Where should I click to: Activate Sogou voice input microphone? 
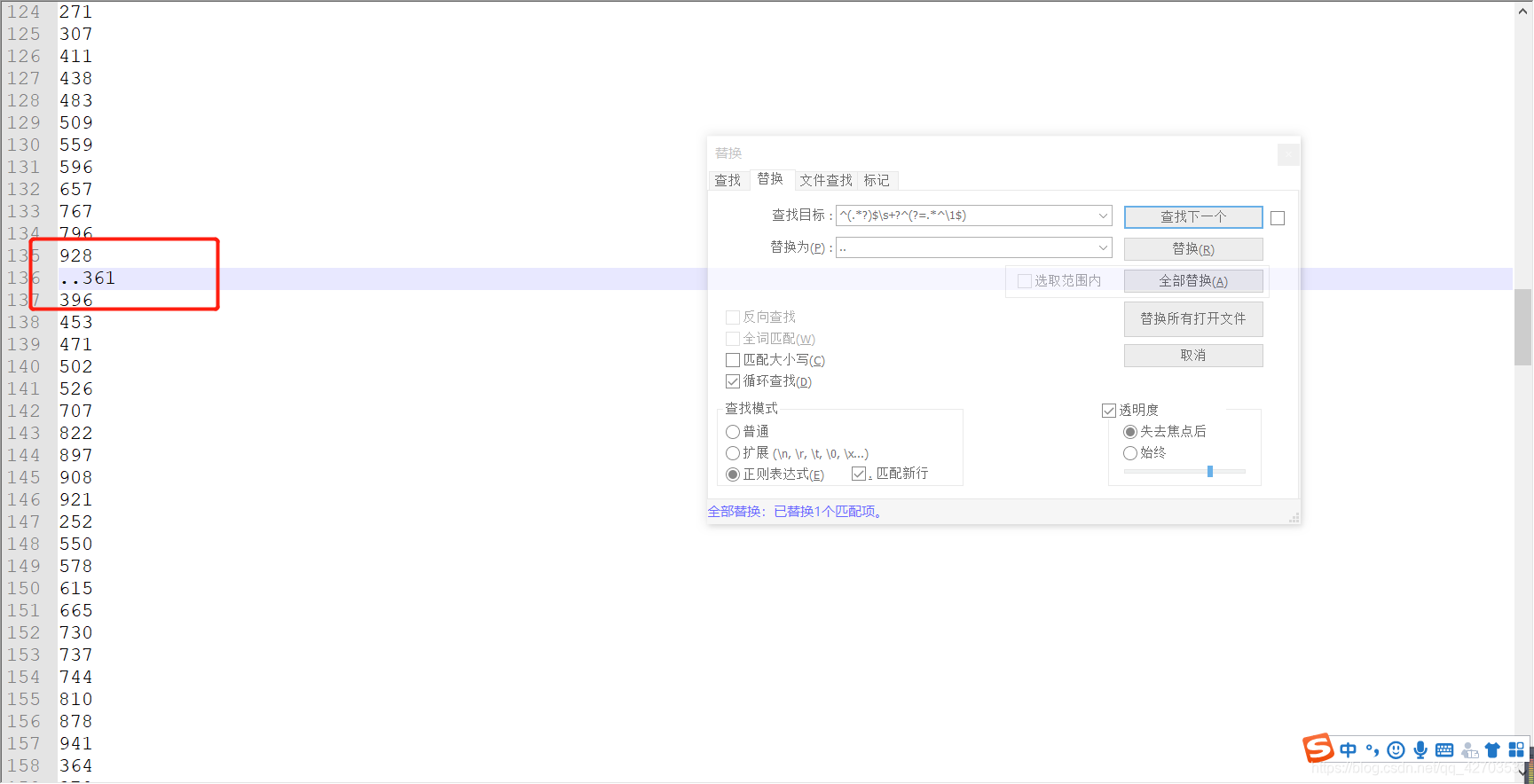pyautogui.click(x=1420, y=750)
